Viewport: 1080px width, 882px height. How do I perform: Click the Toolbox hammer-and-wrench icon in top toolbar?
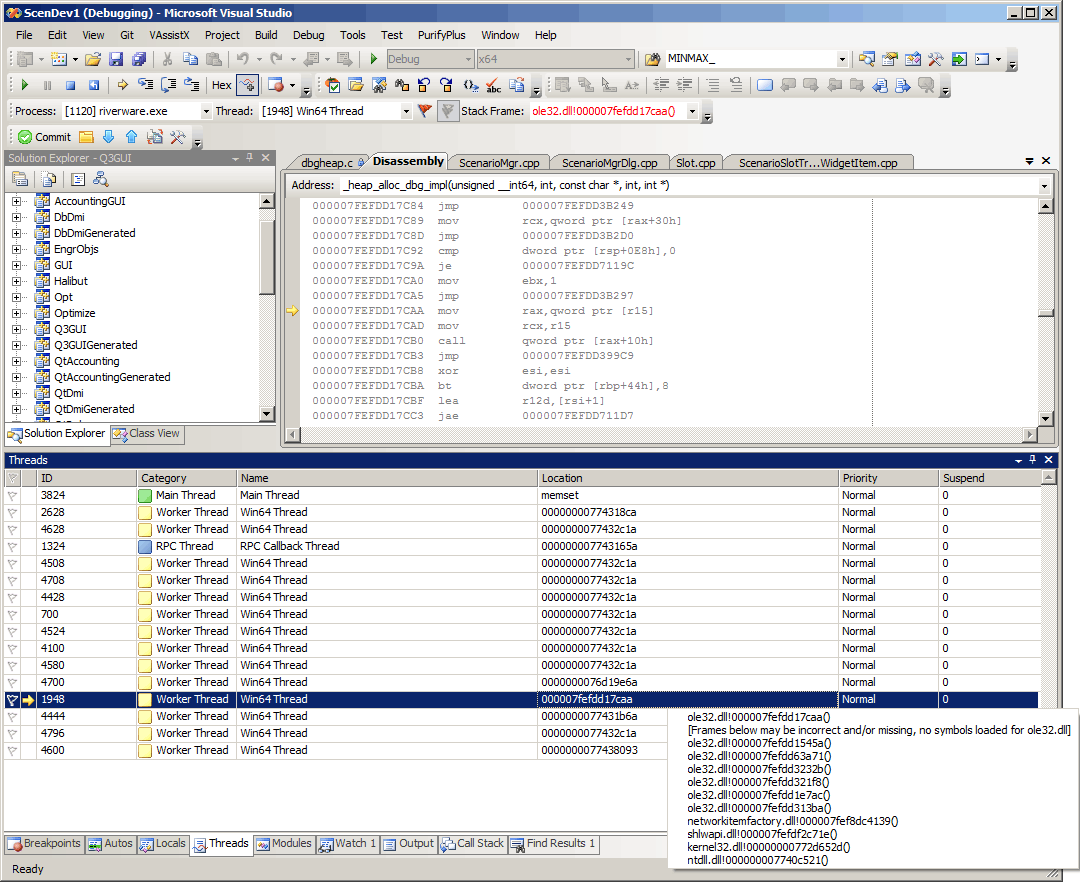[x=935, y=59]
